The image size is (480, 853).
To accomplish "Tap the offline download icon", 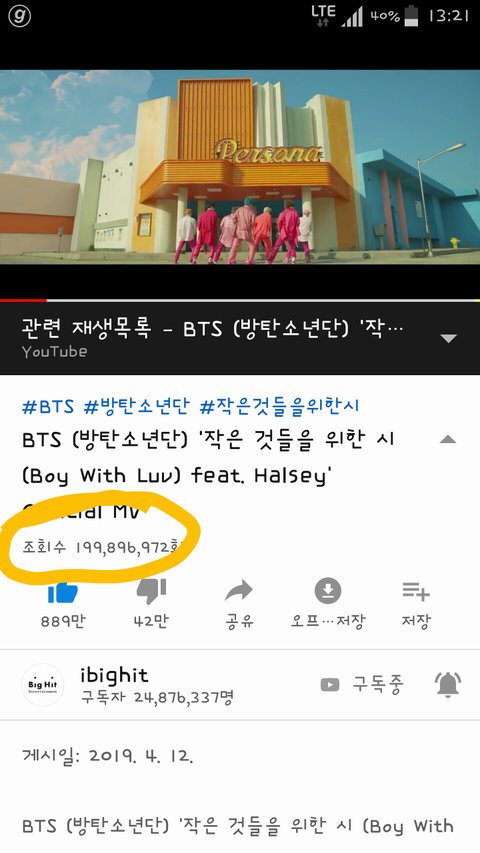I will pos(328,591).
